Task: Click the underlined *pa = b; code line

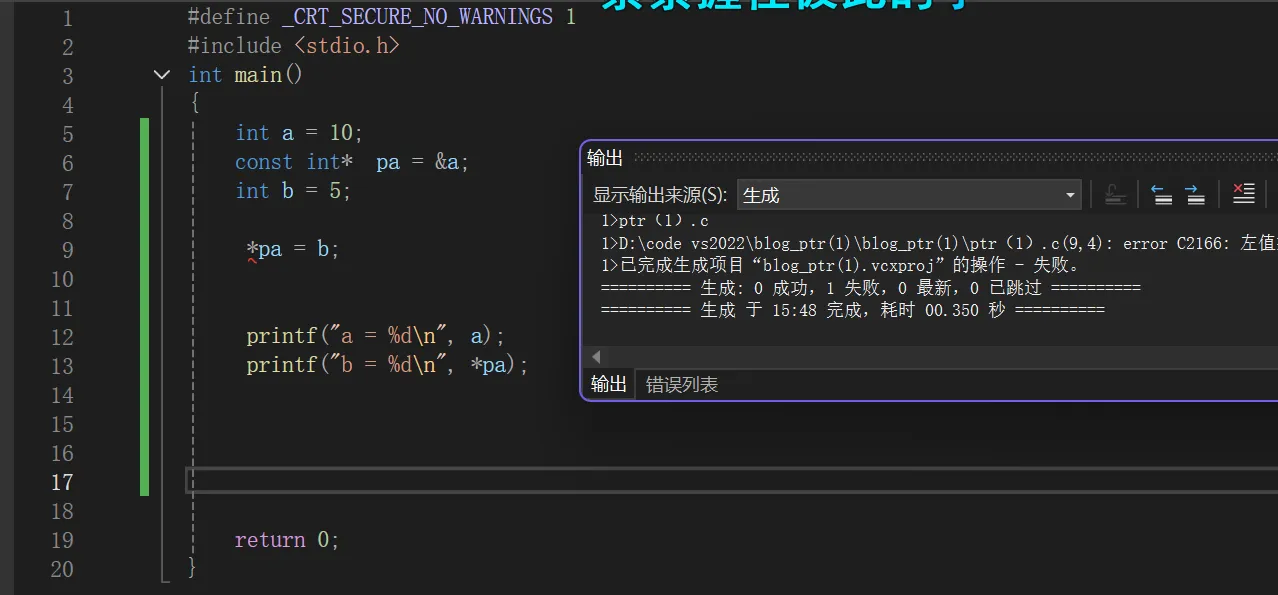Action: point(293,249)
